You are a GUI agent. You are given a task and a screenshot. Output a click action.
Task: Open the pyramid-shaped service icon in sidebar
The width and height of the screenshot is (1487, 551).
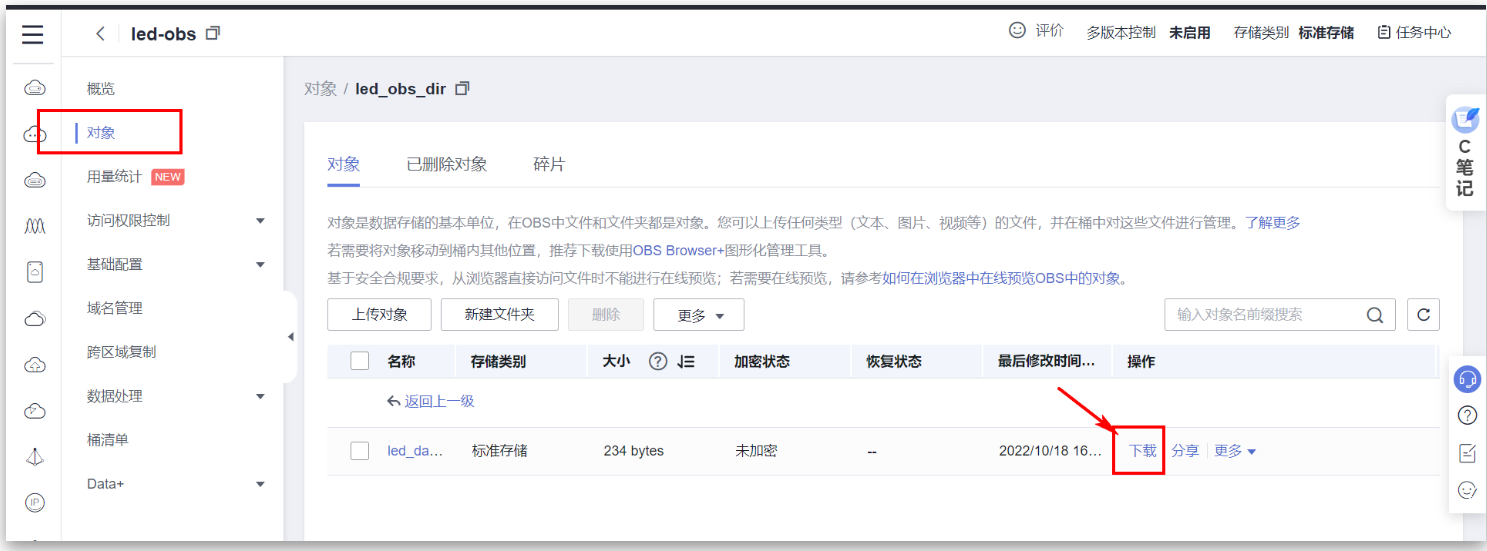34,457
